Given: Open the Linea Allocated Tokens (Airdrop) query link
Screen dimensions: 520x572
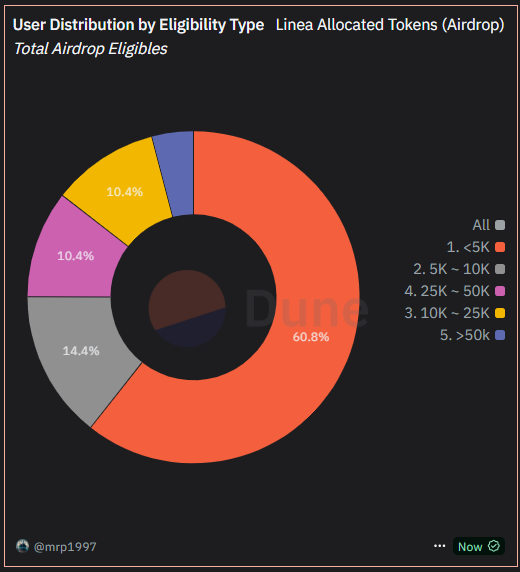Looking at the screenshot, I should pyautogui.click(x=390, y=25).
